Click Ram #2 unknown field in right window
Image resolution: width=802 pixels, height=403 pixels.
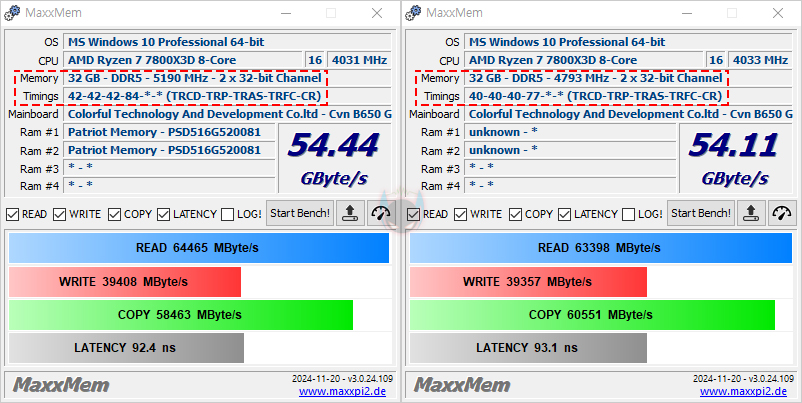pyautogui.click(x=570, y=150)
